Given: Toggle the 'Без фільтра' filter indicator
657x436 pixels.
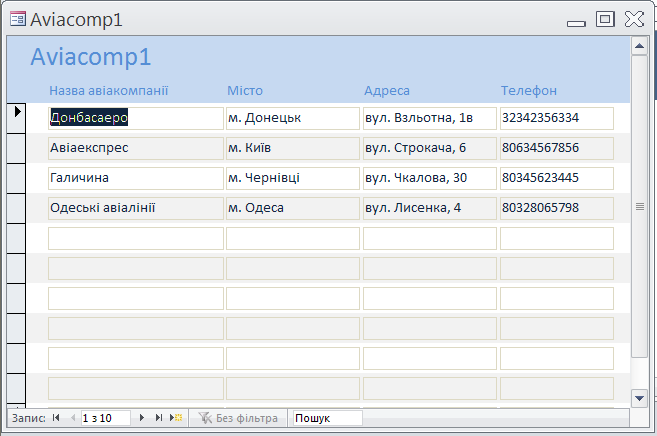Looking at the screenshot, I should coord(238,418).
